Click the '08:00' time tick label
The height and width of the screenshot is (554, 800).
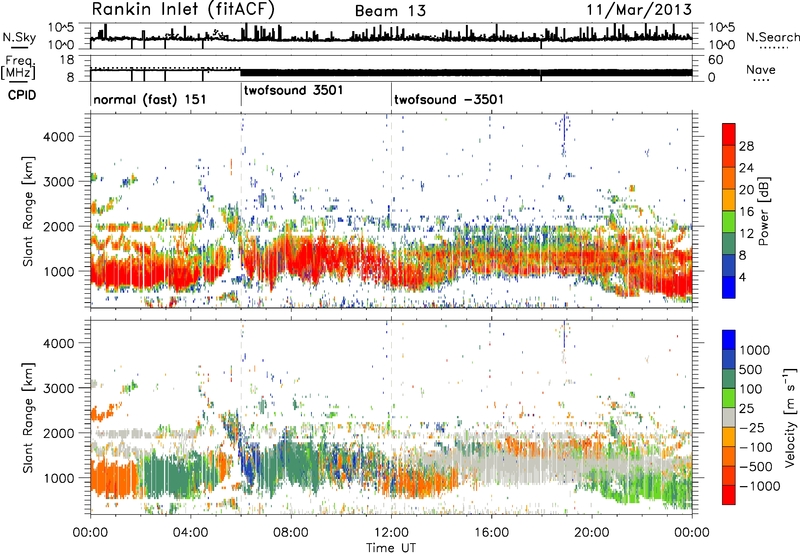291,533
